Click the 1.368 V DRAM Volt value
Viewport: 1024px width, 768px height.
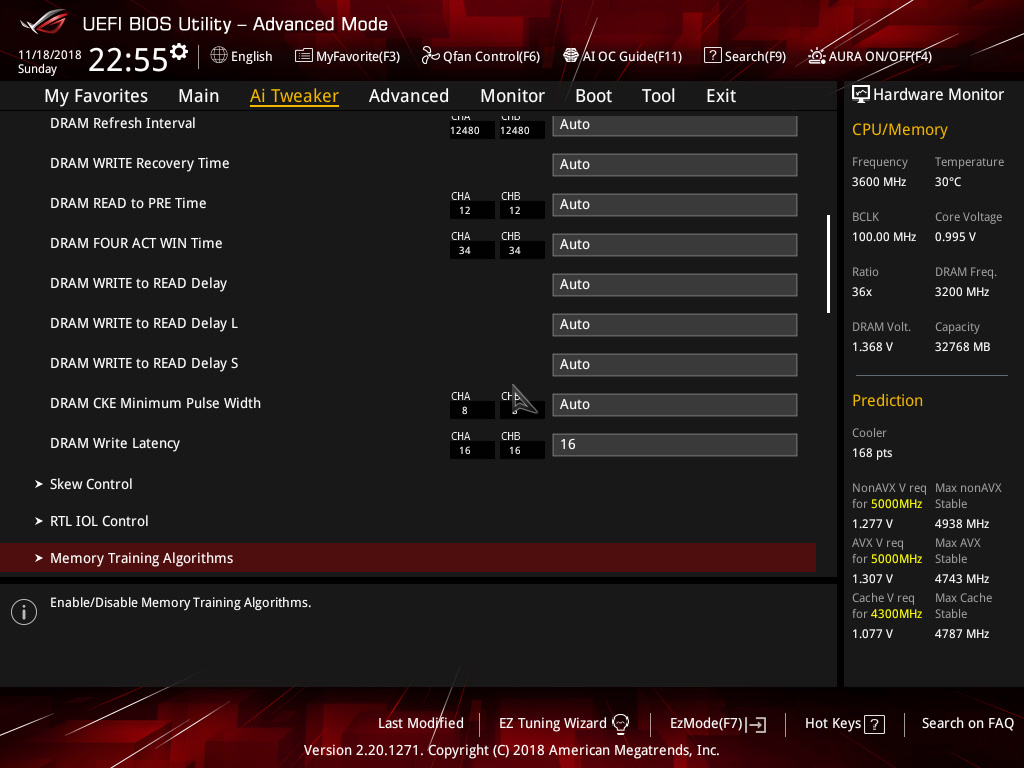pos(872,347)
